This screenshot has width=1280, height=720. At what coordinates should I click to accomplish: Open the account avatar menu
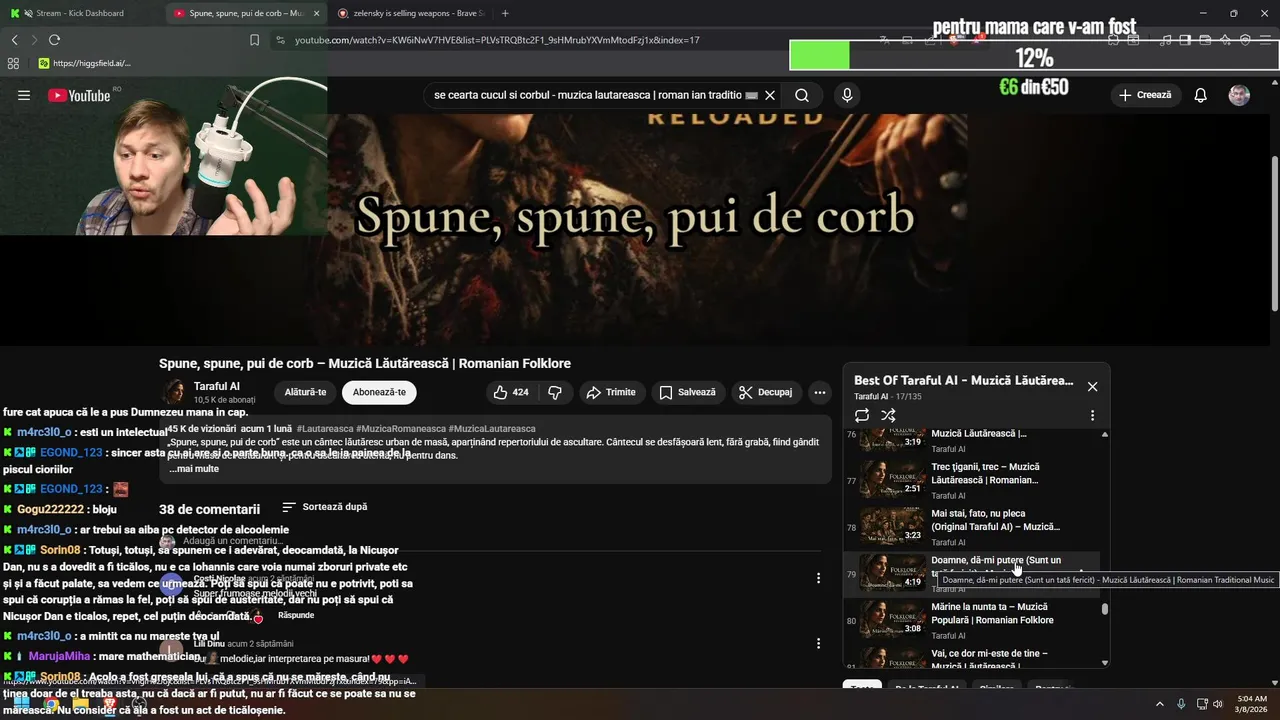pos(1239,95)
